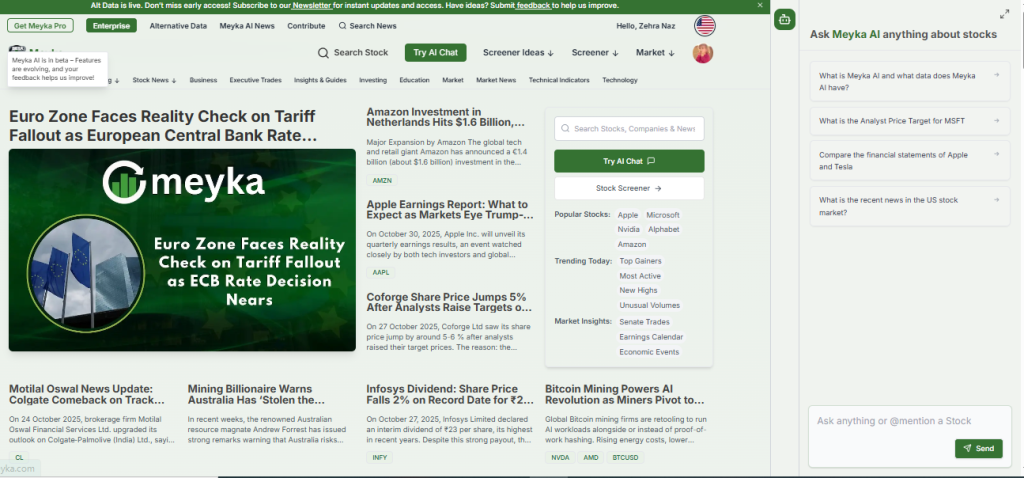Open the Stock Screener button in sidebar
1024x478 pixels.
[x=629, y=188]
